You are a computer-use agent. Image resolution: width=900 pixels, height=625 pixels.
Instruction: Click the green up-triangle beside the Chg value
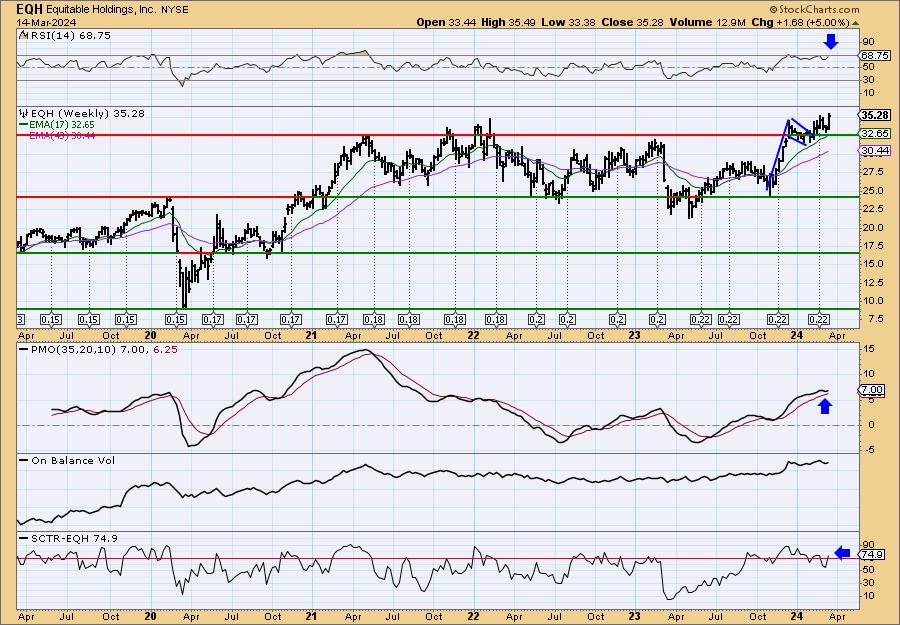click(x=855, y=23)
